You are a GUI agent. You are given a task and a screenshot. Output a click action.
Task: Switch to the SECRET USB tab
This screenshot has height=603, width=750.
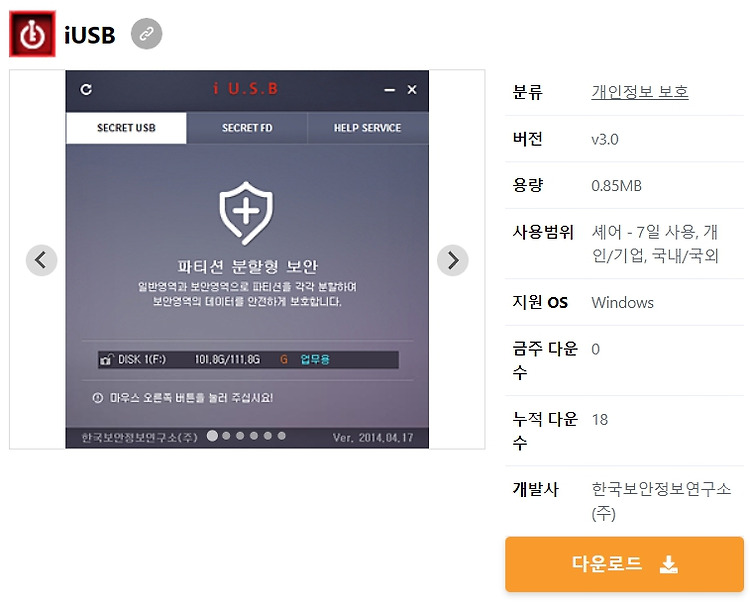click(x=126, y=128)
